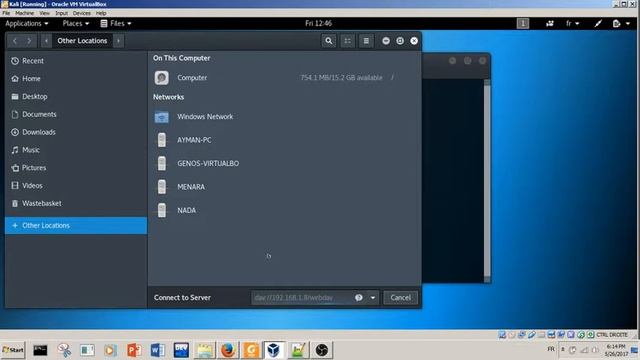This screenshot has height=360, width=640.
Task: Open Word from taskbar
Action: (158, 350)
